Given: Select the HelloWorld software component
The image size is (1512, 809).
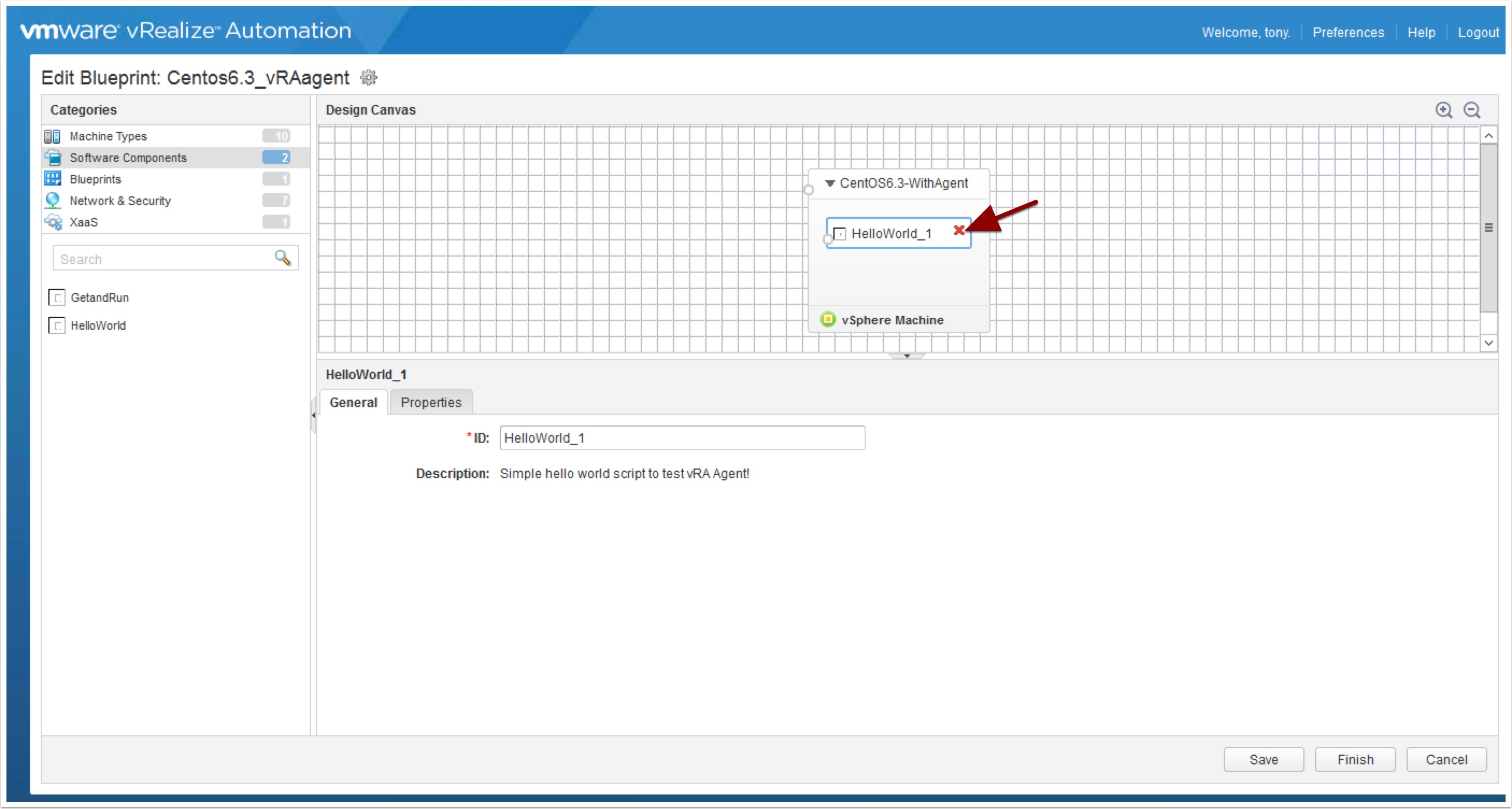Looking at the screenshot, I should coord(97,325).
